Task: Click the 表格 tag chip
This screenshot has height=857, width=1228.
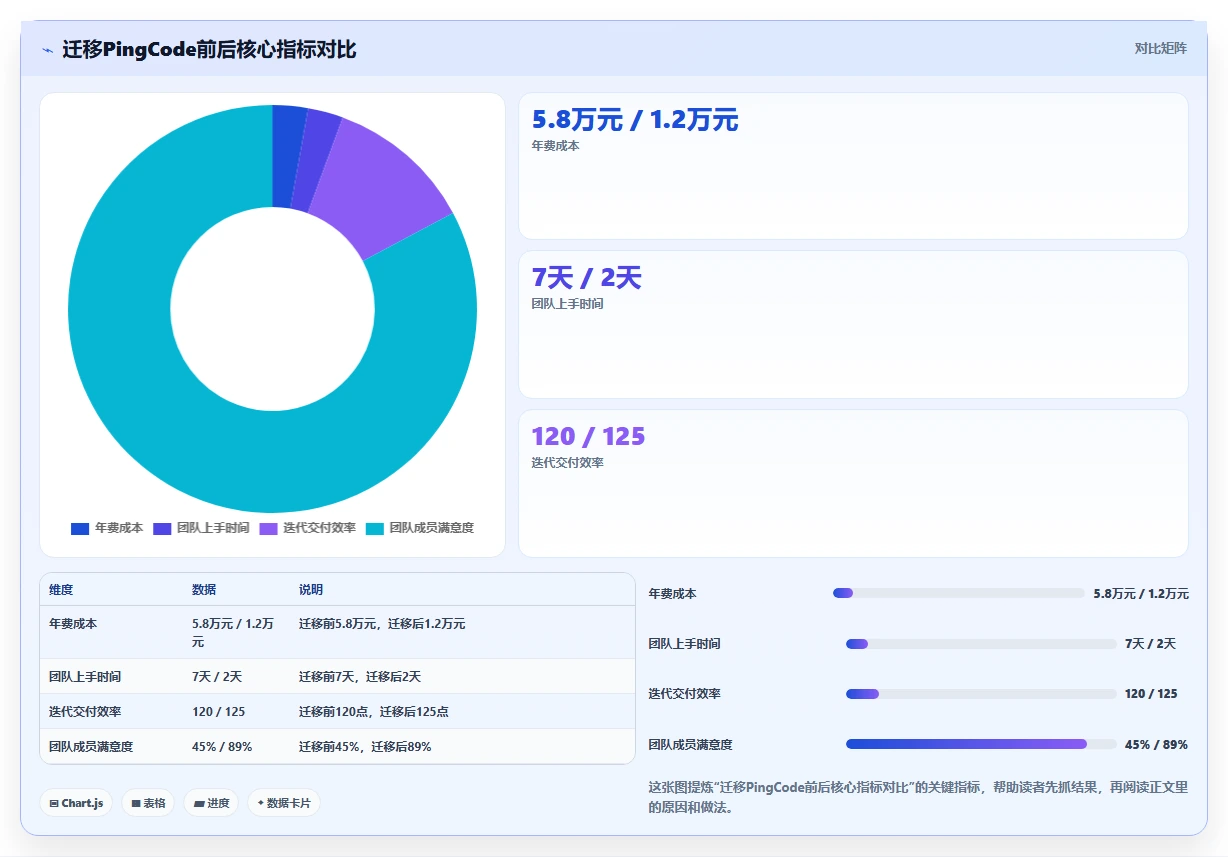Action: (x=148, y=803)
